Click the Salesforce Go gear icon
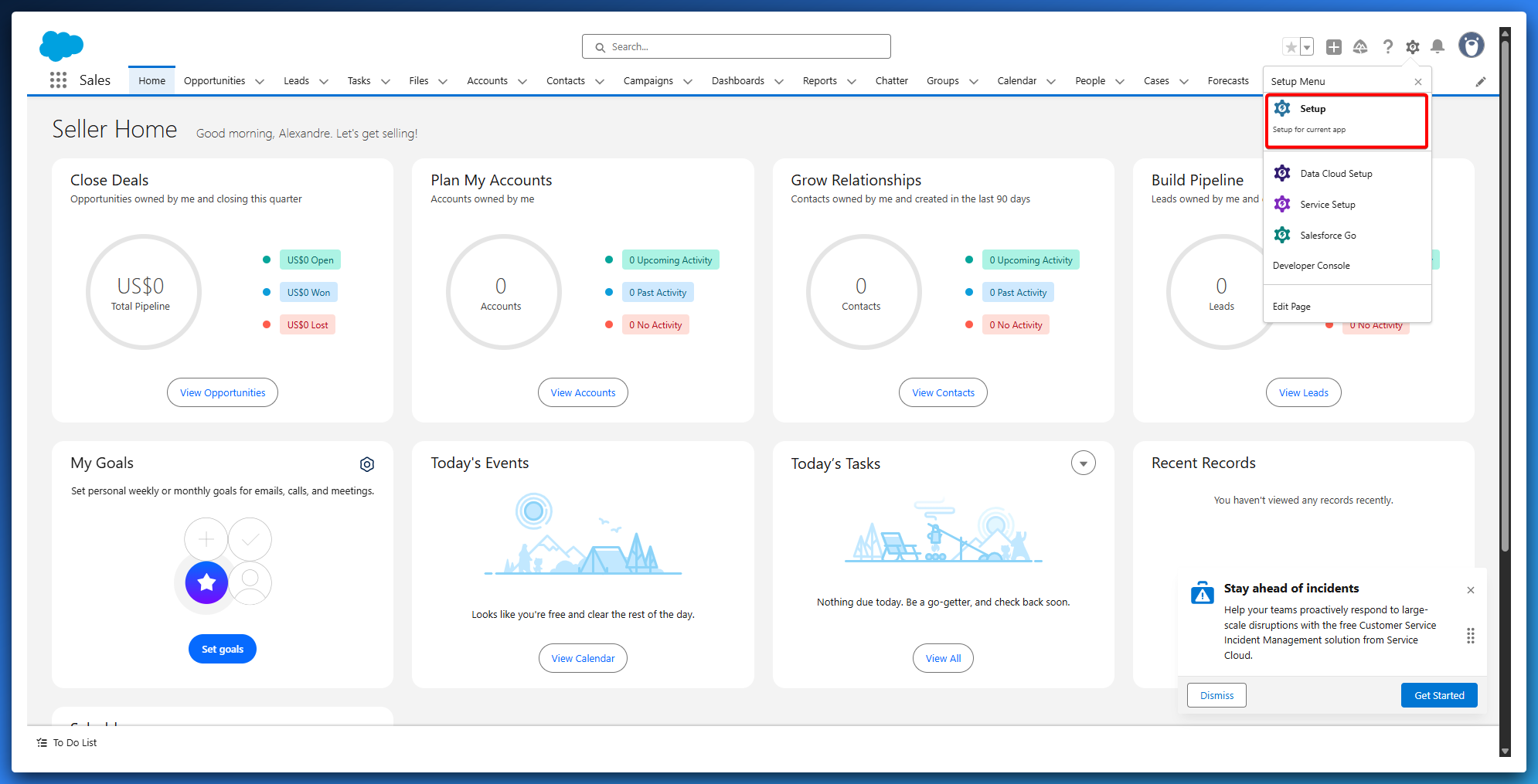This screenshot has width=1538, height=784. (1282, 235)
